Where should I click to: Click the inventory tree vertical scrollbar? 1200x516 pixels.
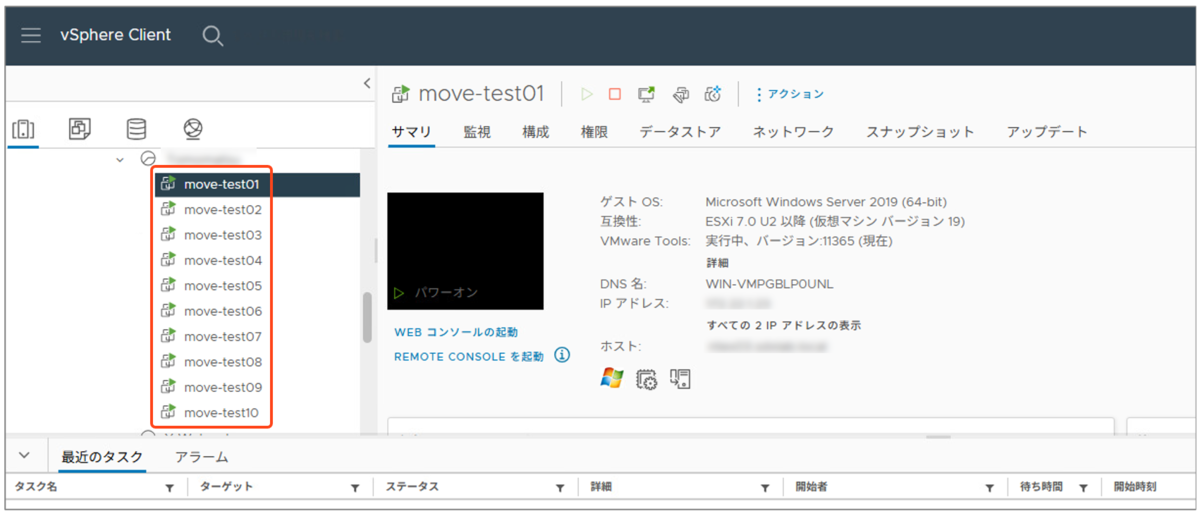tap(367, 317)
